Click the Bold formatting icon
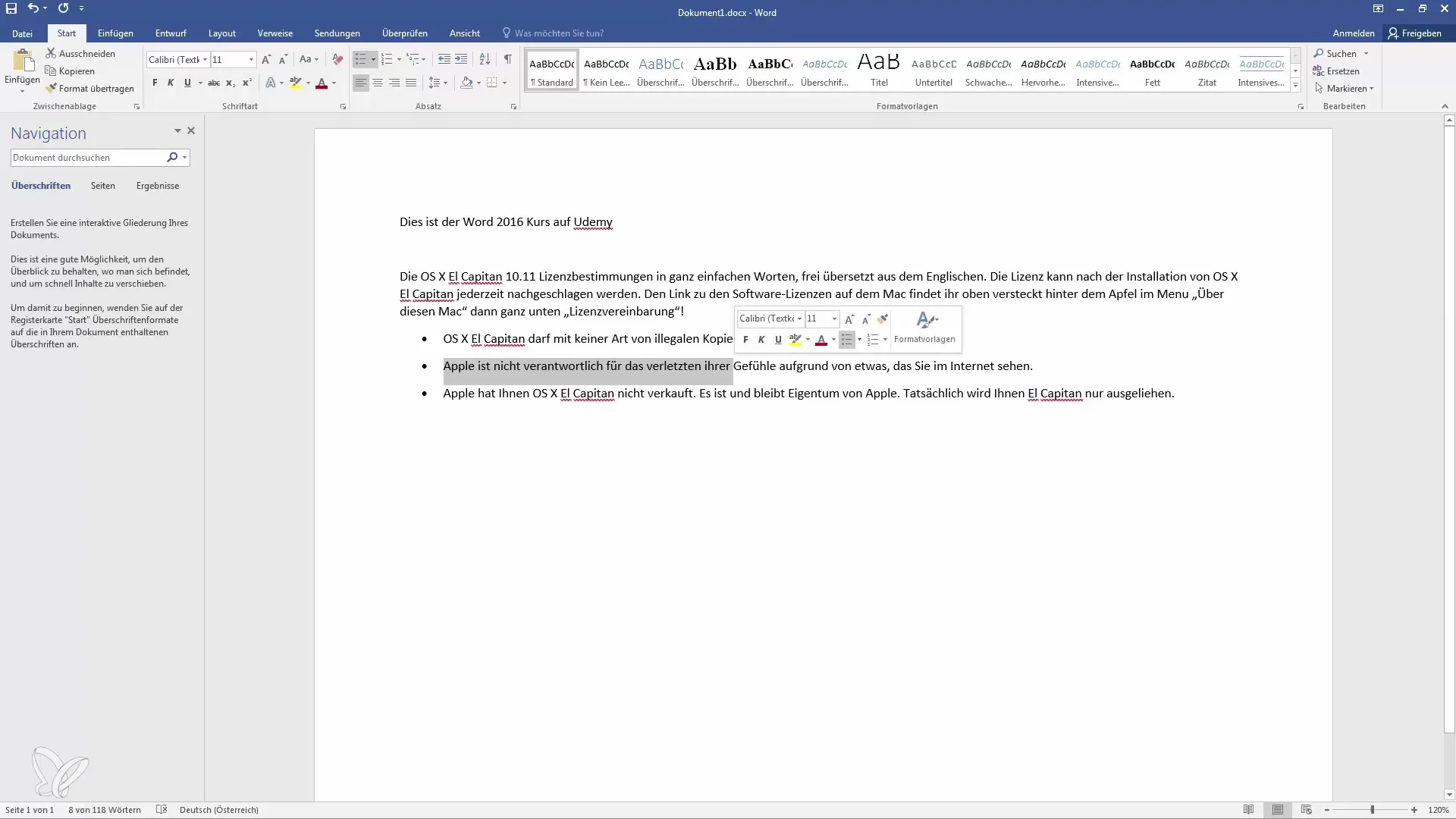The image size is (1456, 819). (x=154, y=82)
